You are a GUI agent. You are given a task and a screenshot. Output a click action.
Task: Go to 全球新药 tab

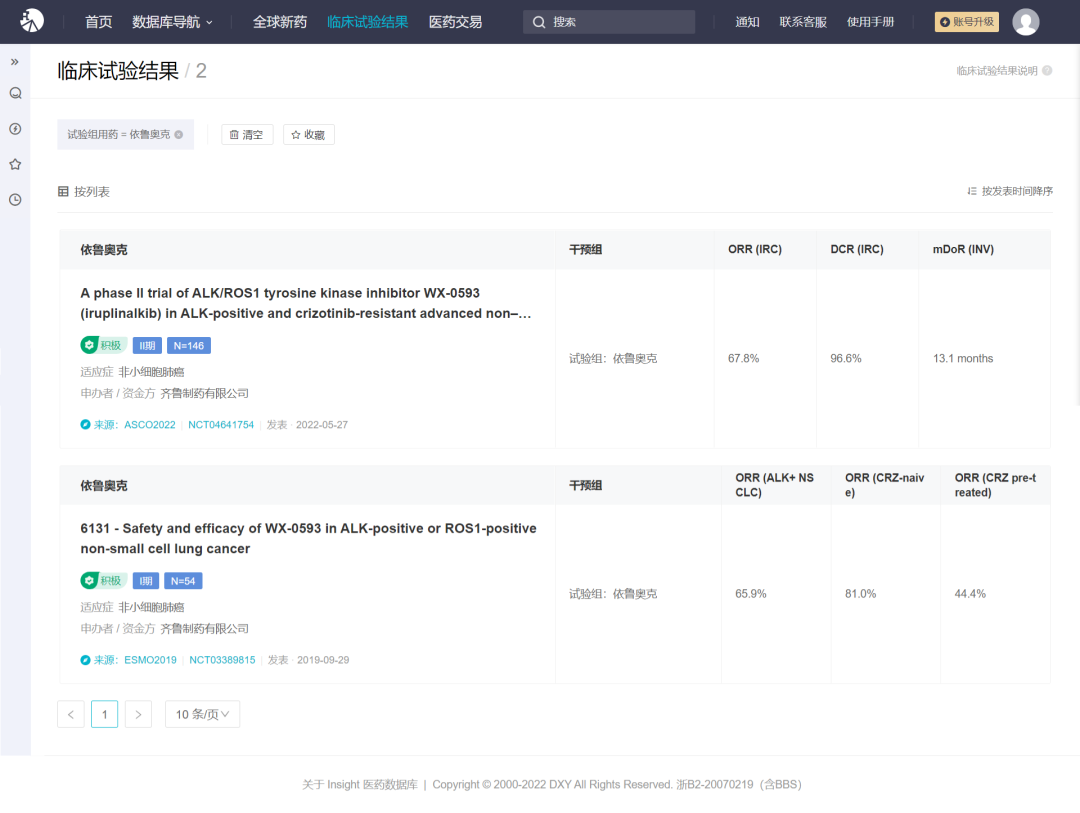pos(280,22)
